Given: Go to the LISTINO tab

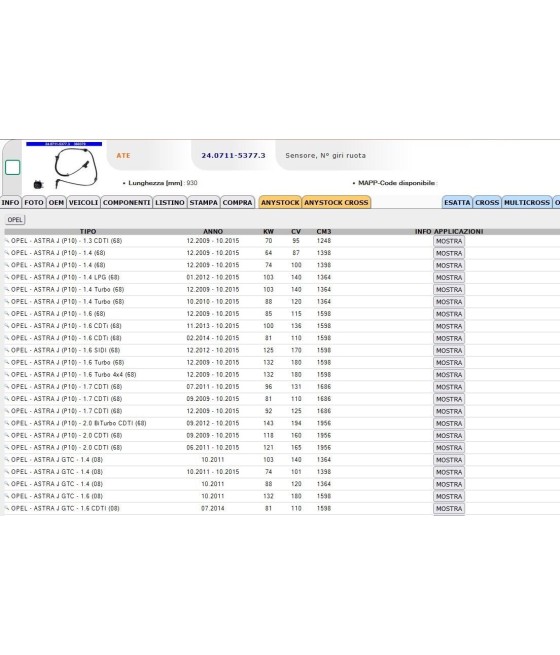Looking at the screenshot, I should [170, 202].
